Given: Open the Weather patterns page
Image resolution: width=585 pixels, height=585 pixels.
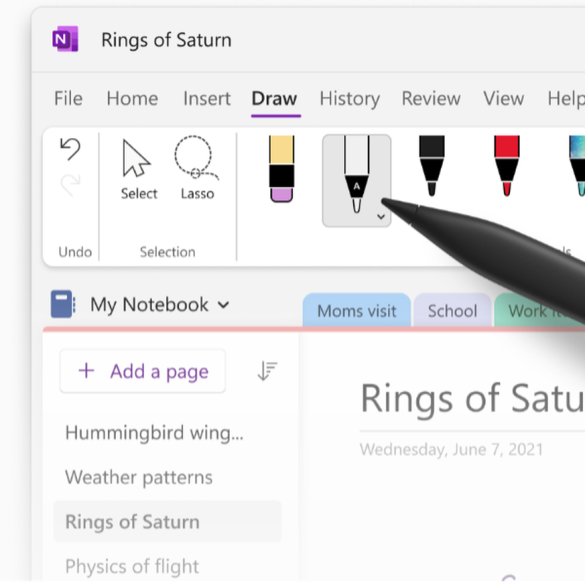Looking at the screenshot, I should tap(139, 477).
